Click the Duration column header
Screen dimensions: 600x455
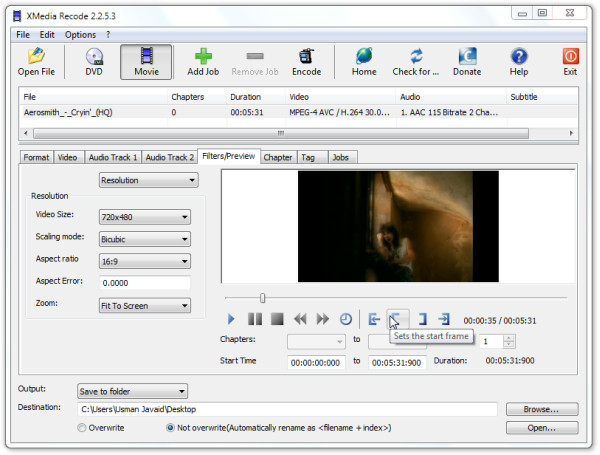click(256, 97)
